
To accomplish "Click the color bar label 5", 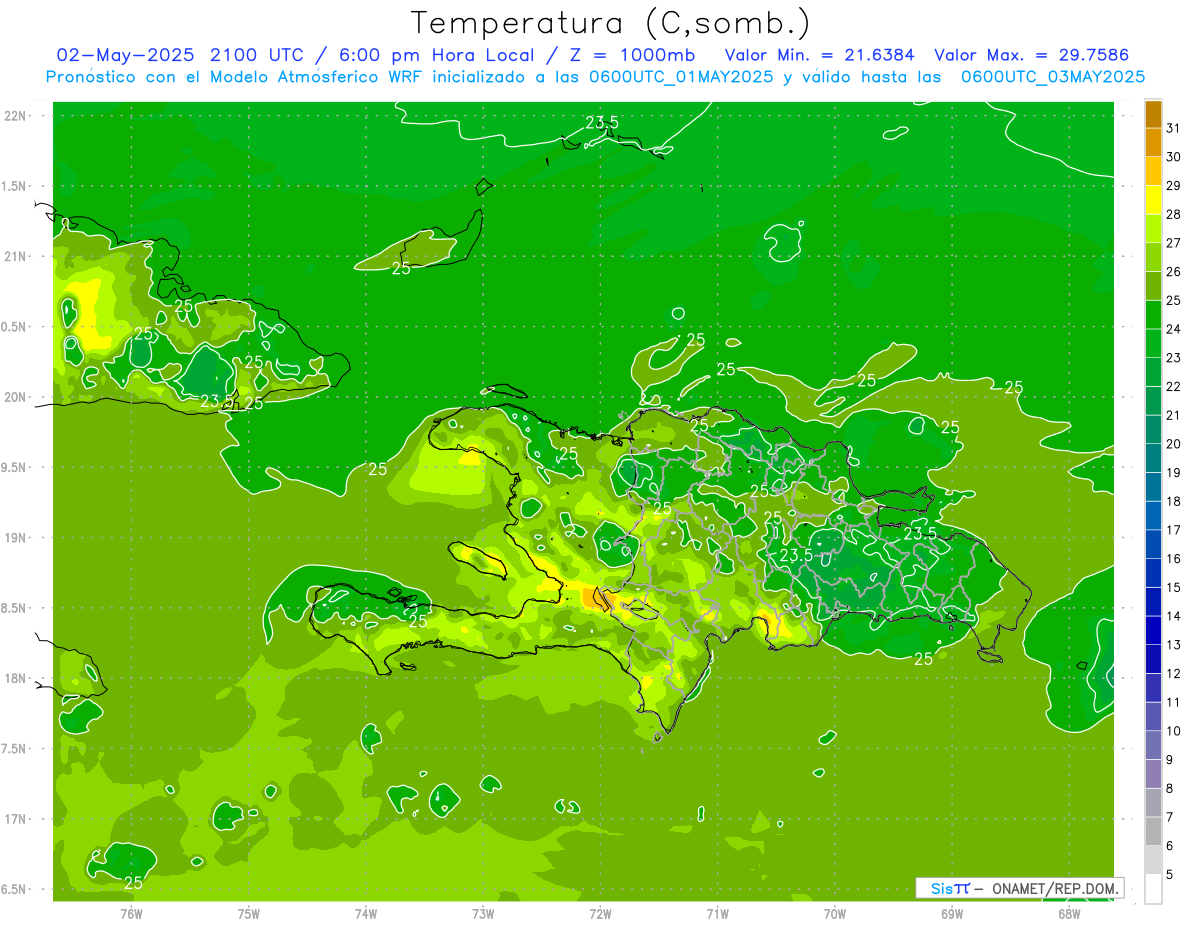I will coord(1169,875).
